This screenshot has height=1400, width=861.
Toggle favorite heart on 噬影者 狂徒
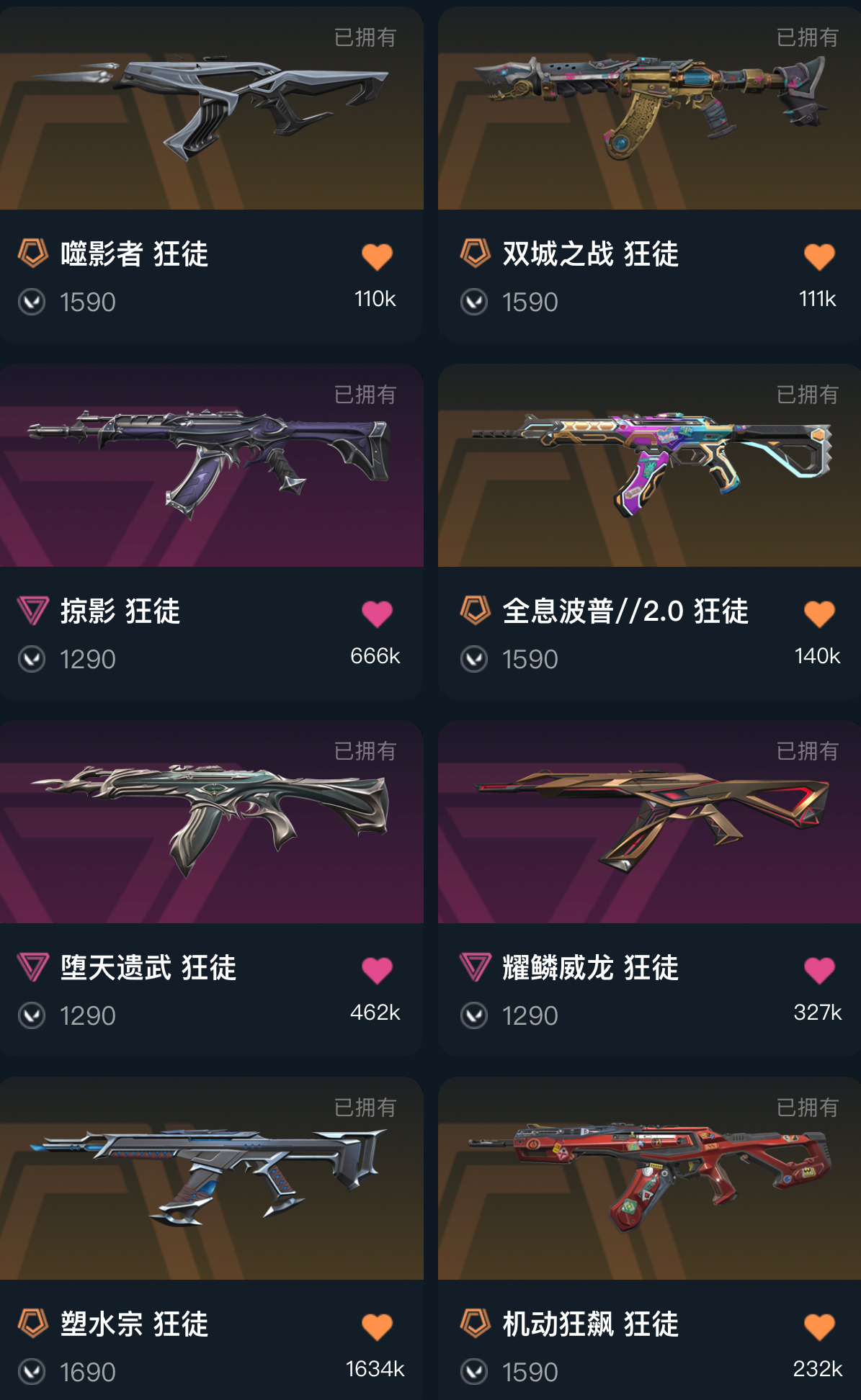377,256
